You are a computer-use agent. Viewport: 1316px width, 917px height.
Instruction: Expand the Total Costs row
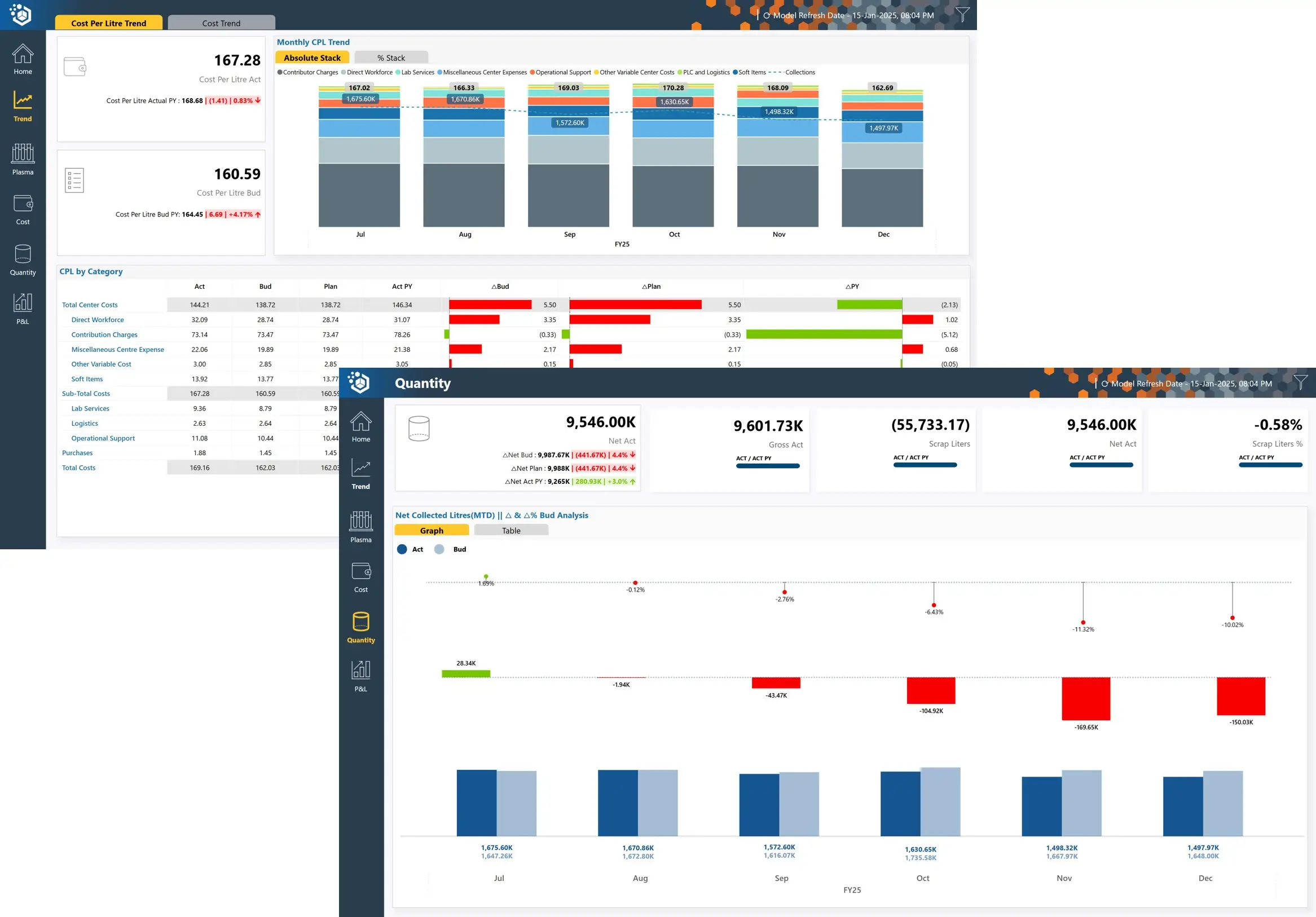click(78, 468)
